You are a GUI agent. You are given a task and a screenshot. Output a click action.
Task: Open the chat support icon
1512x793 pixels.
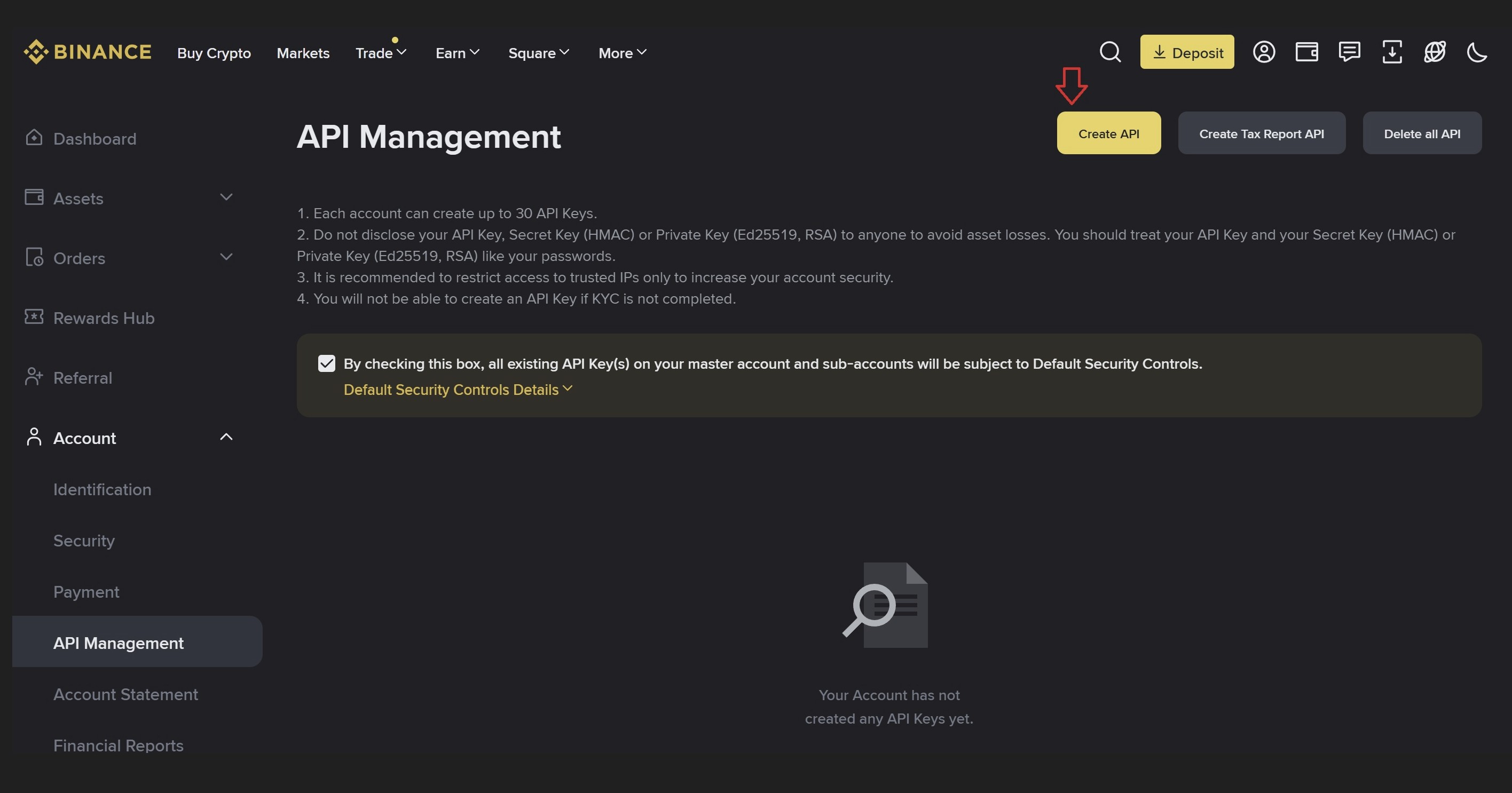click(1349, 52)
